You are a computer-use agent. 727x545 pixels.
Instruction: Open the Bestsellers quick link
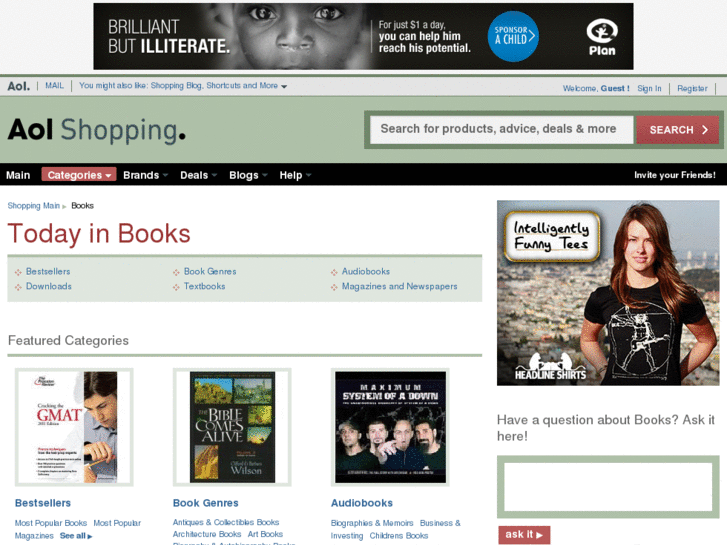click(48, 271)
